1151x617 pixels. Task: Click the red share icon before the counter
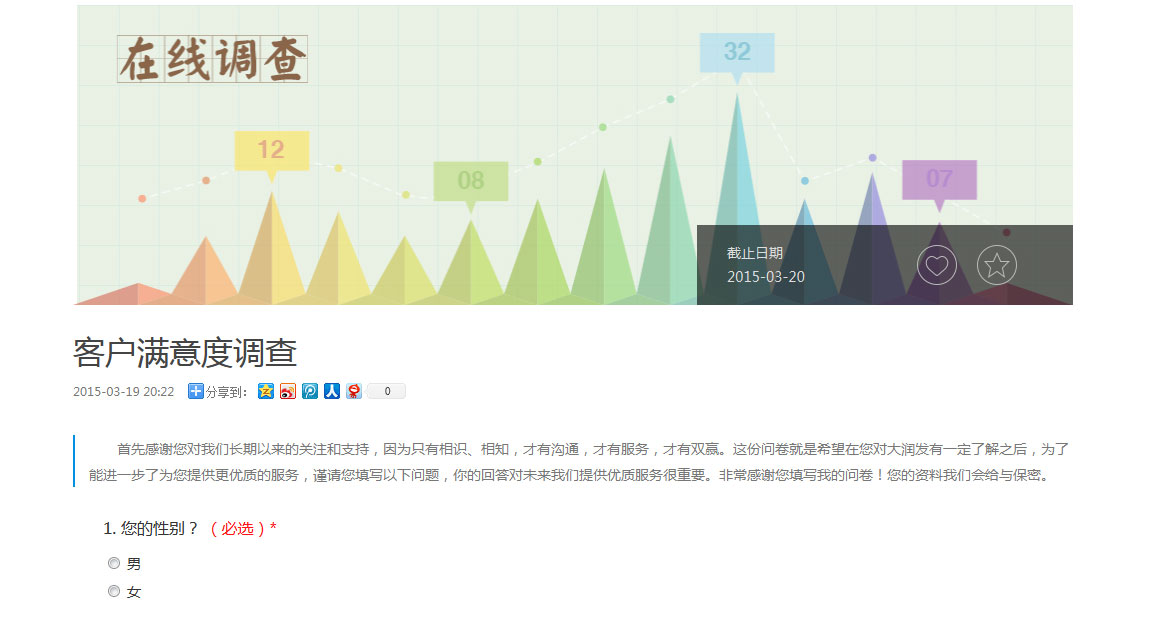pyautogui.click(x=354, y=391)
